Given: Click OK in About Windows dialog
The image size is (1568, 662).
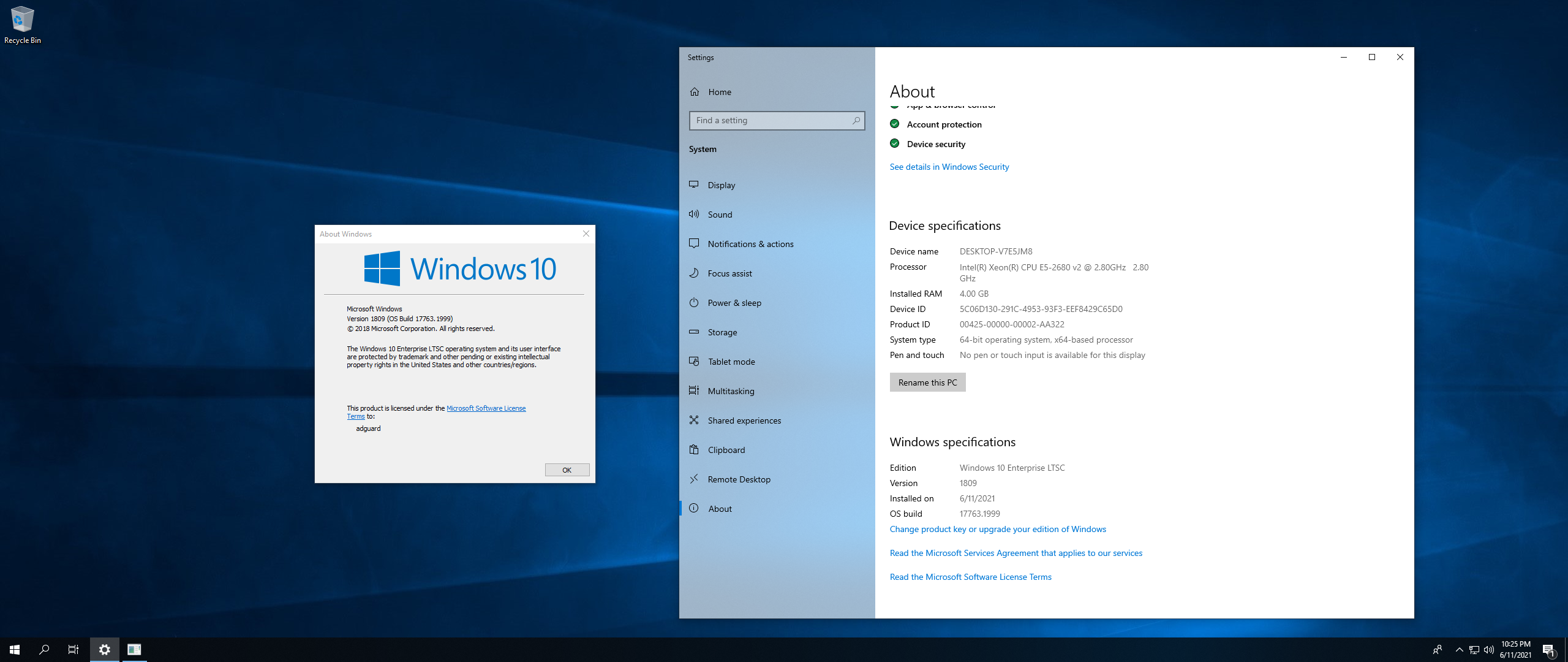Looking at the screenshot, I should pos(567,470).
